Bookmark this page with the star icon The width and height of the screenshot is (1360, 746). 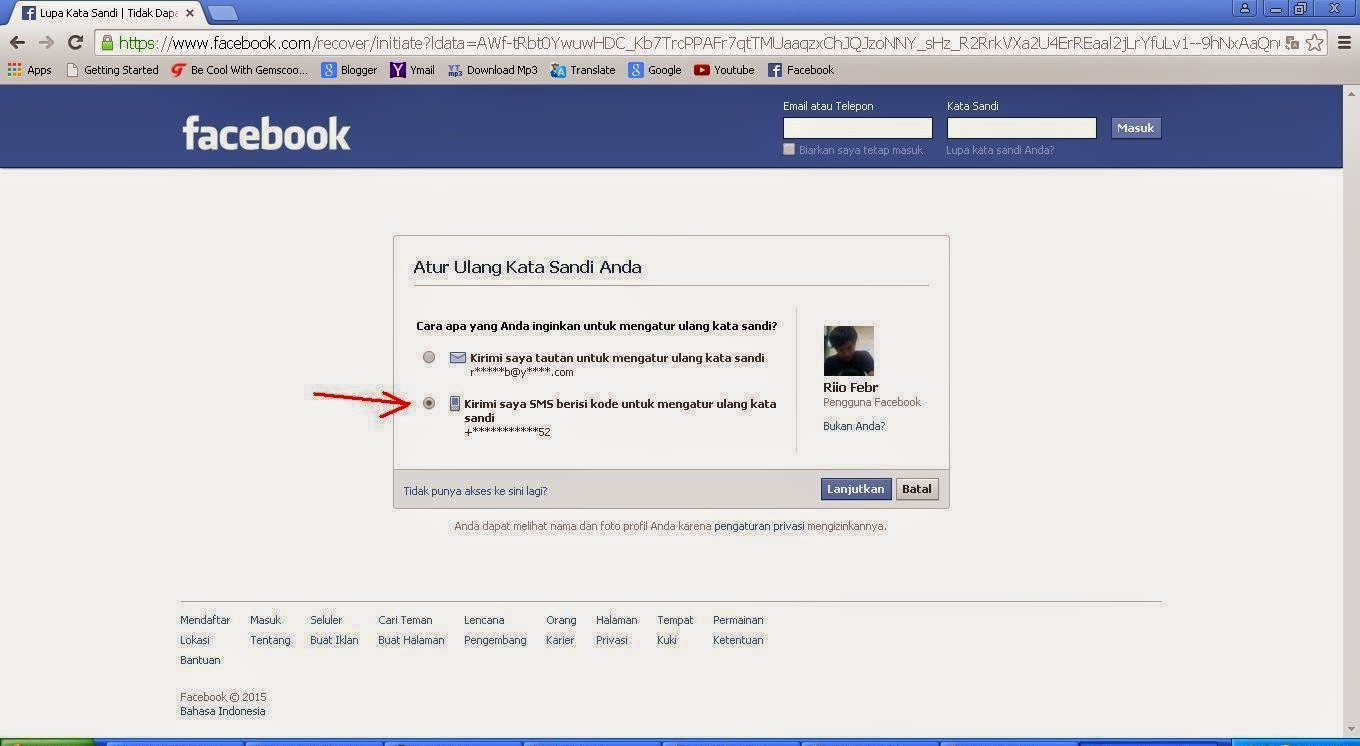click(1315, 43)
